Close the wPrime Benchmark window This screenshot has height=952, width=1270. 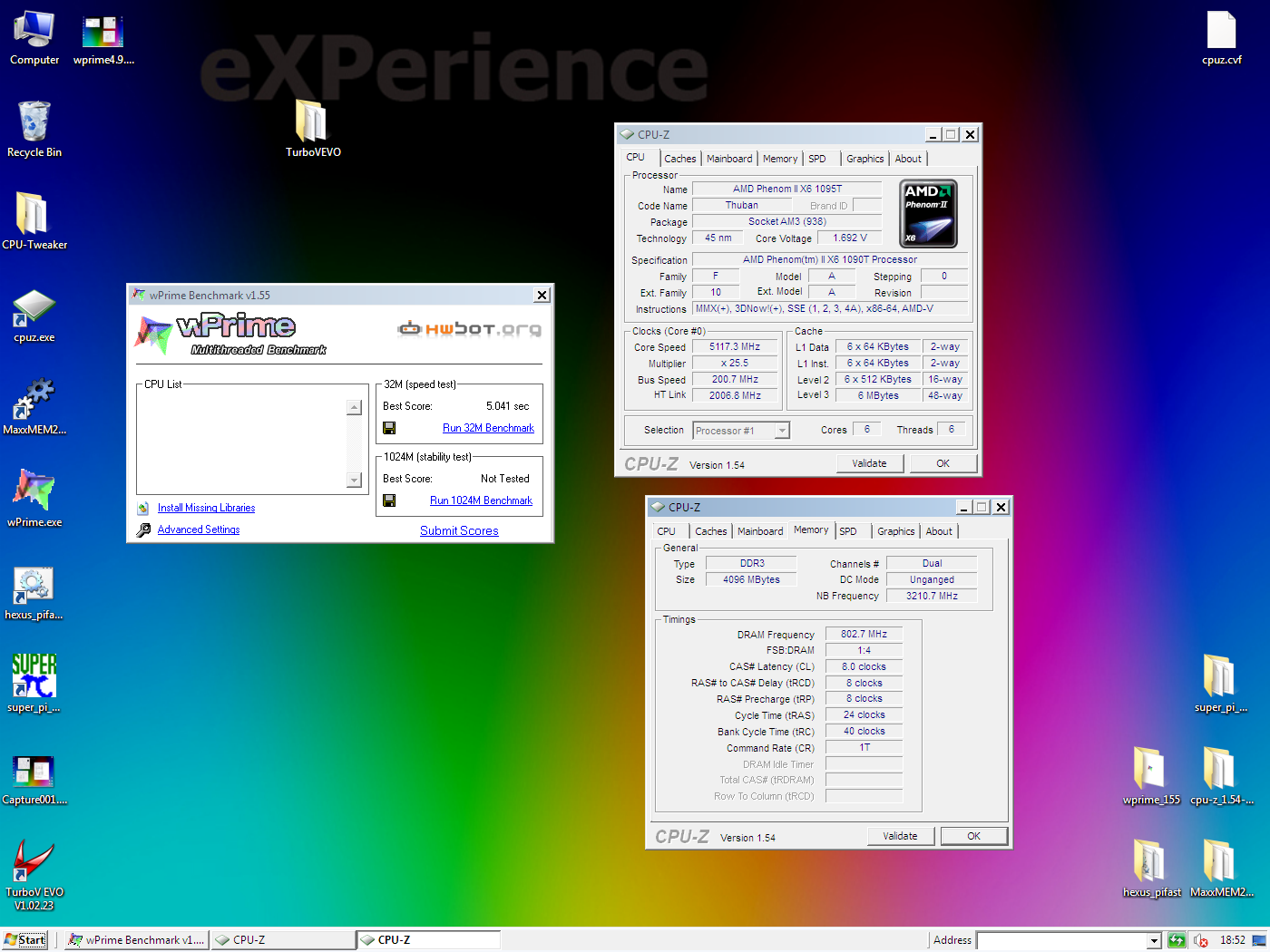(542, 296)
